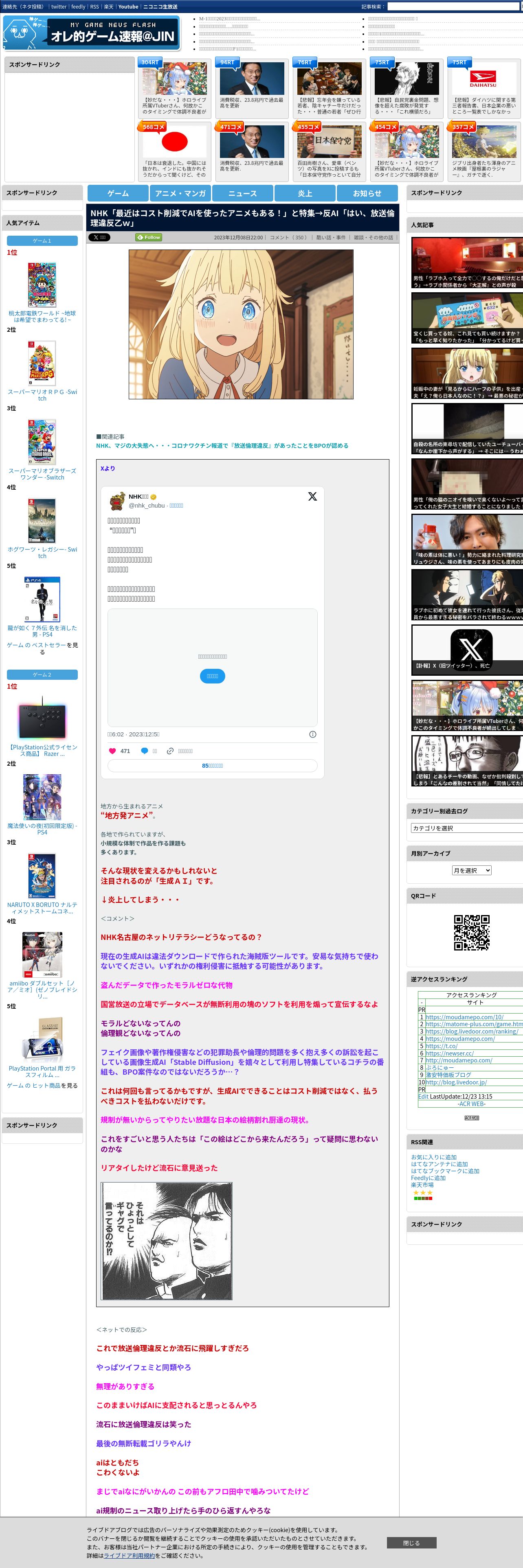523x1568 pixels.
Task: Open the https://newser.cc/ ranking link
Action: pyautogui.click(x=449, y=1053)
